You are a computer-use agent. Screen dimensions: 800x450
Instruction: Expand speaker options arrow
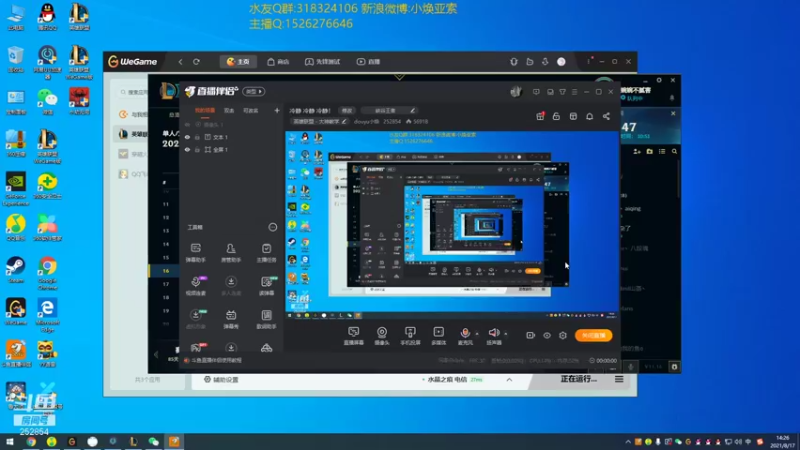(x=506, y=334)
